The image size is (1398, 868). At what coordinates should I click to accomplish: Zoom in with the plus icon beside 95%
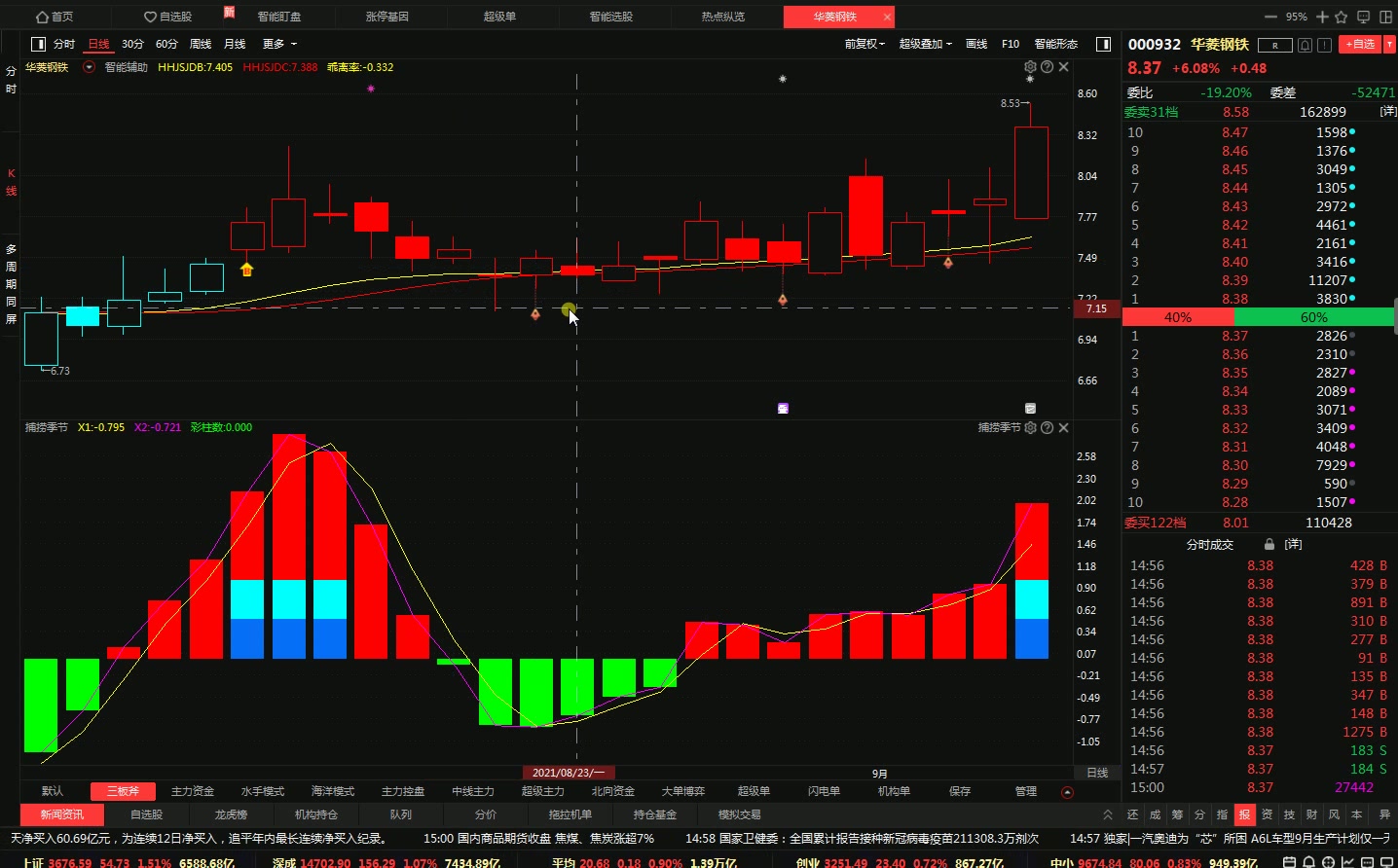pos(1322,17)
